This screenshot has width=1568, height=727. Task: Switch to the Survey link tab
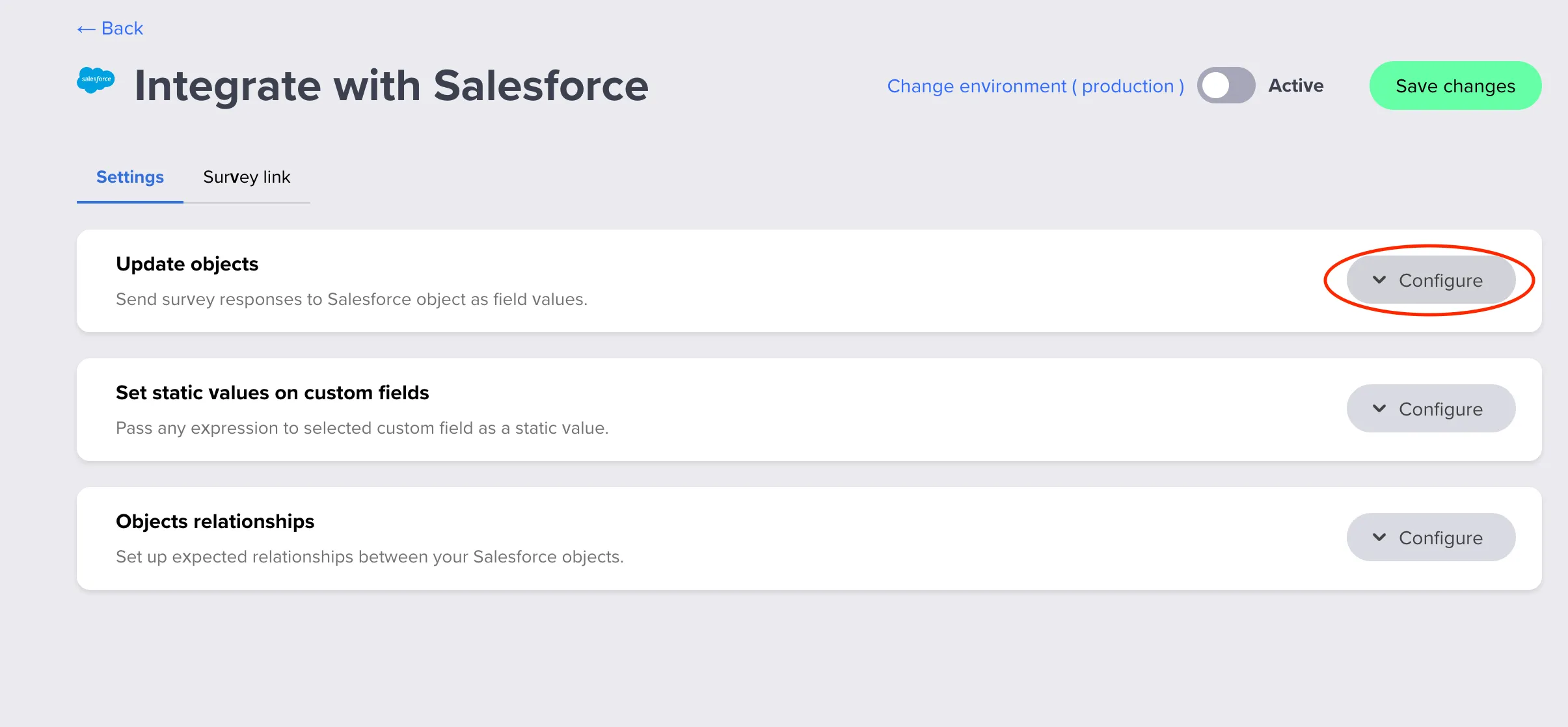(247, 177)
